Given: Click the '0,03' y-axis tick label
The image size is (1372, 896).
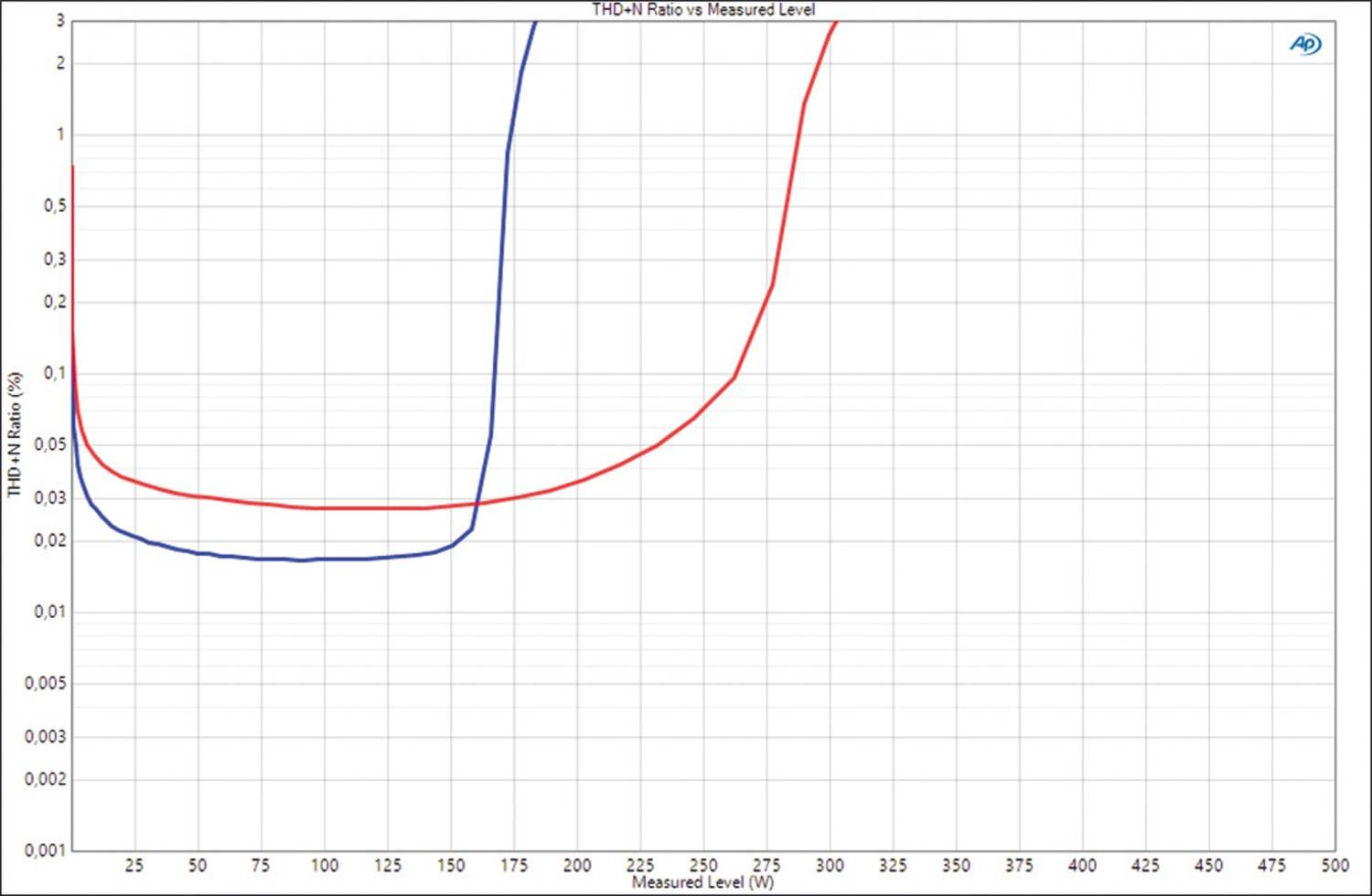Looking at the screenshot, I should [50, 498].
